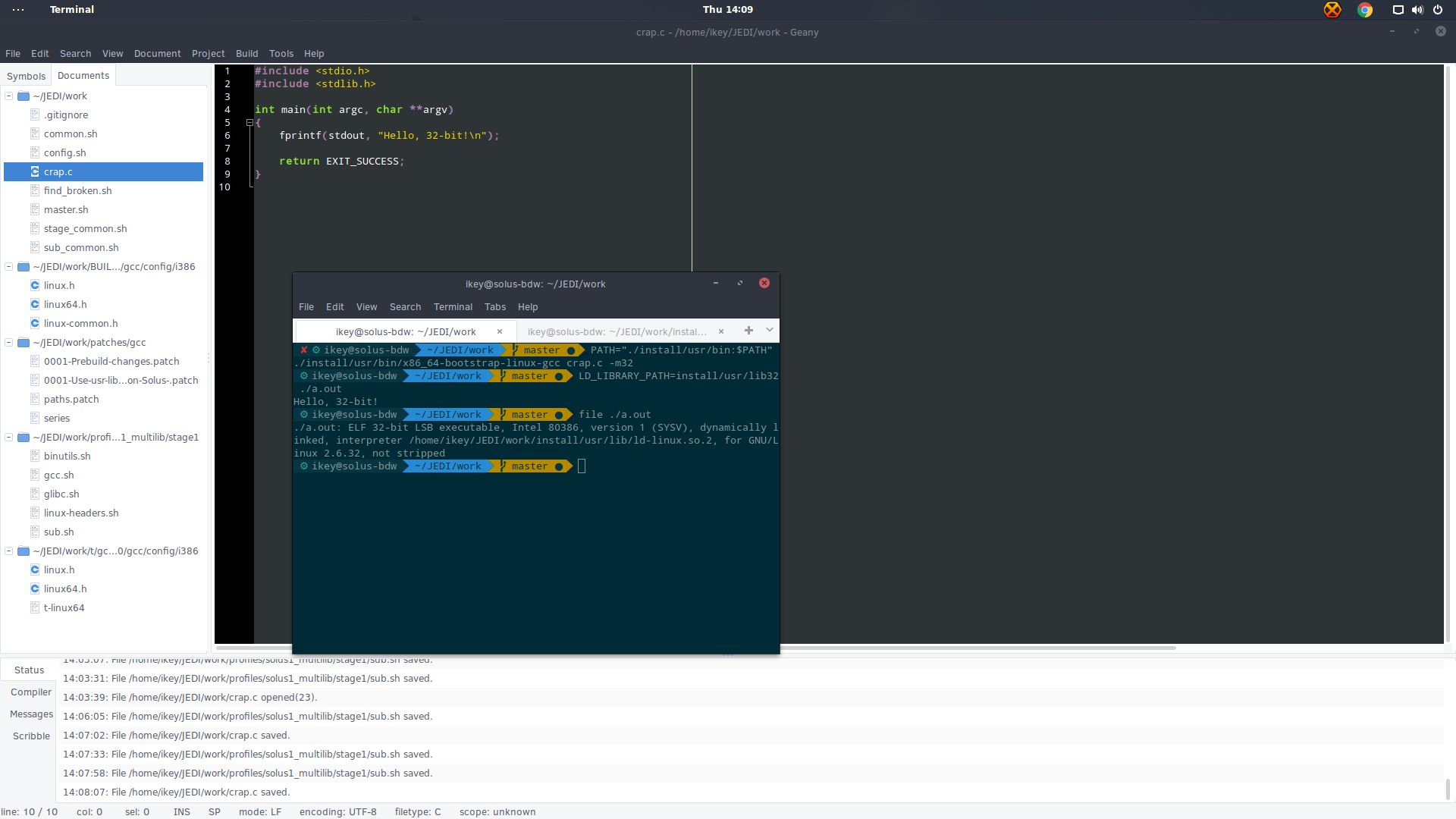Open Geany Help menu
This screenshot has height=819, width=1456.
(314, 54)
